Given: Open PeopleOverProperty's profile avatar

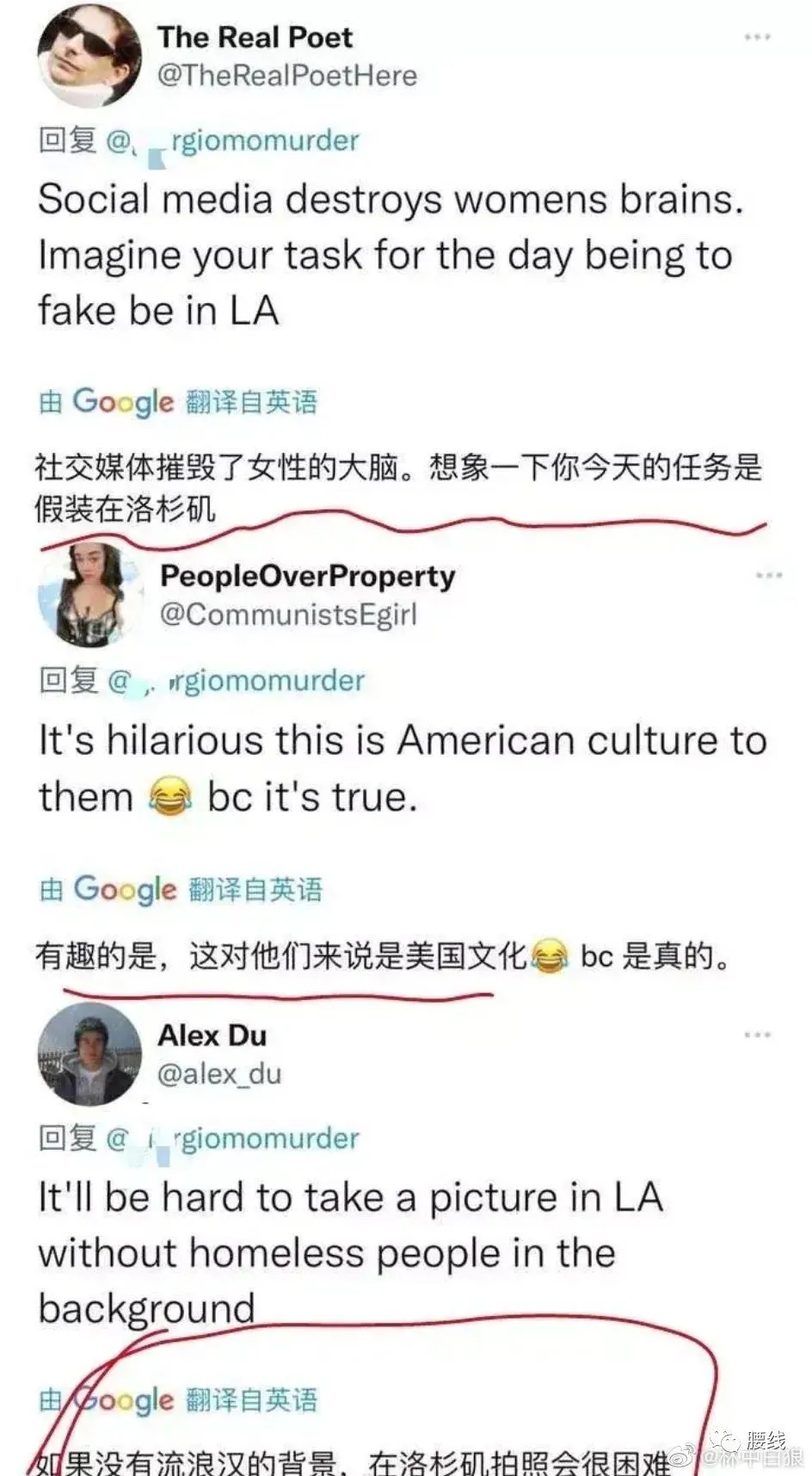Looking at the screenshot, I should pos(89,596).
